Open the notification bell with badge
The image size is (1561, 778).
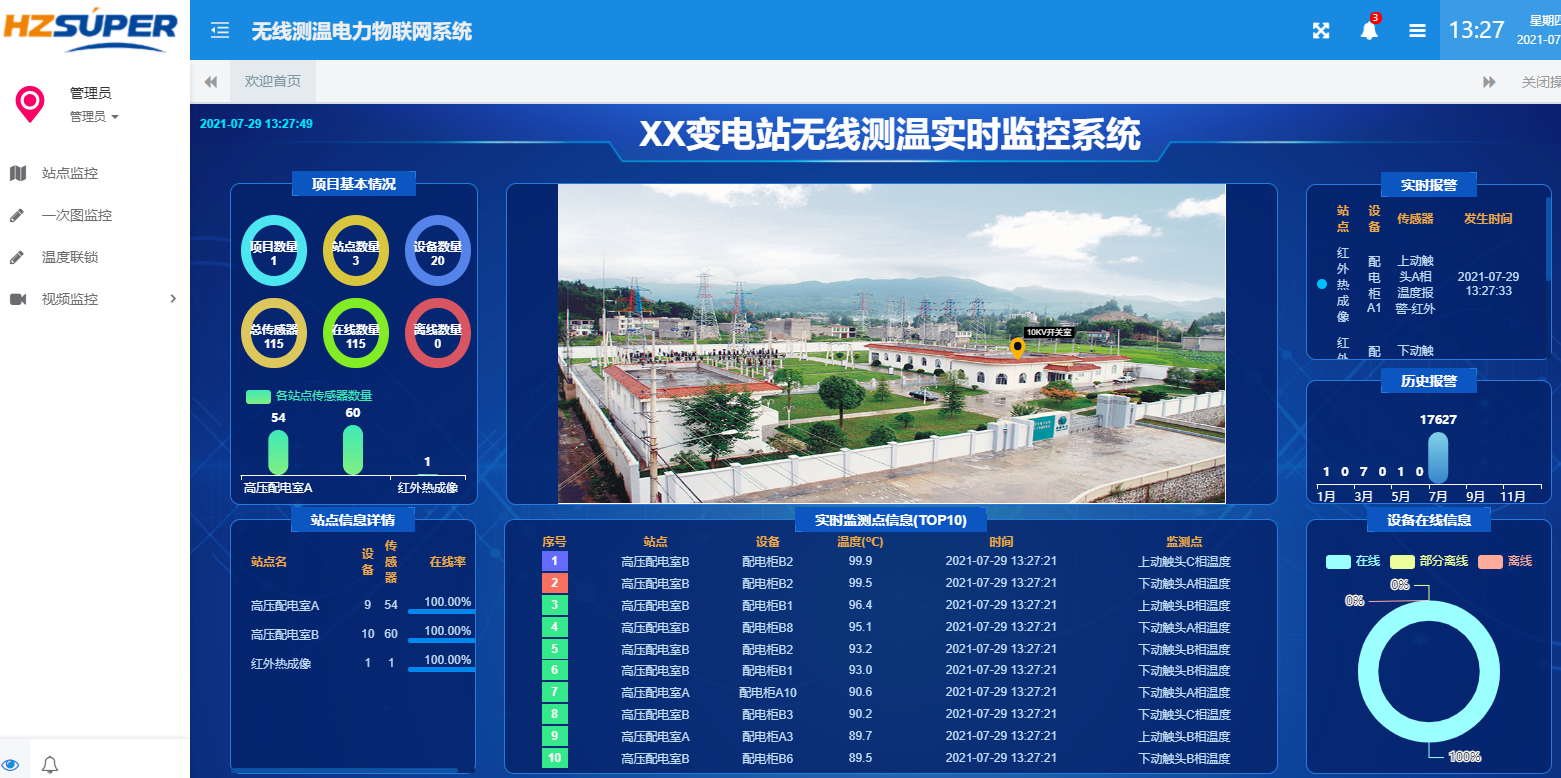pos(1369,31)
